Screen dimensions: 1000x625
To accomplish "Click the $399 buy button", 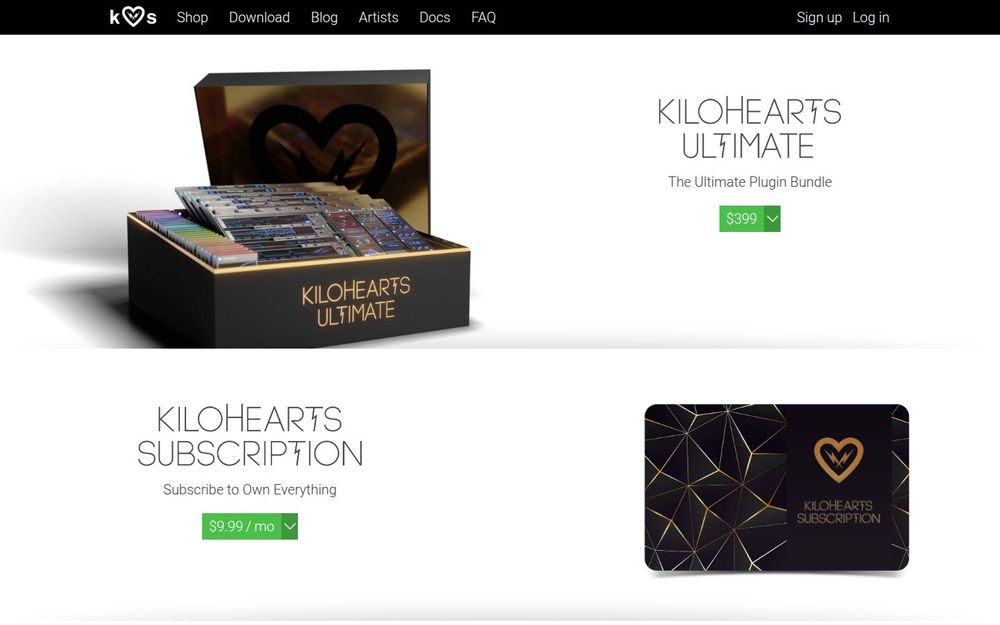I will click(x=741, y=219).
